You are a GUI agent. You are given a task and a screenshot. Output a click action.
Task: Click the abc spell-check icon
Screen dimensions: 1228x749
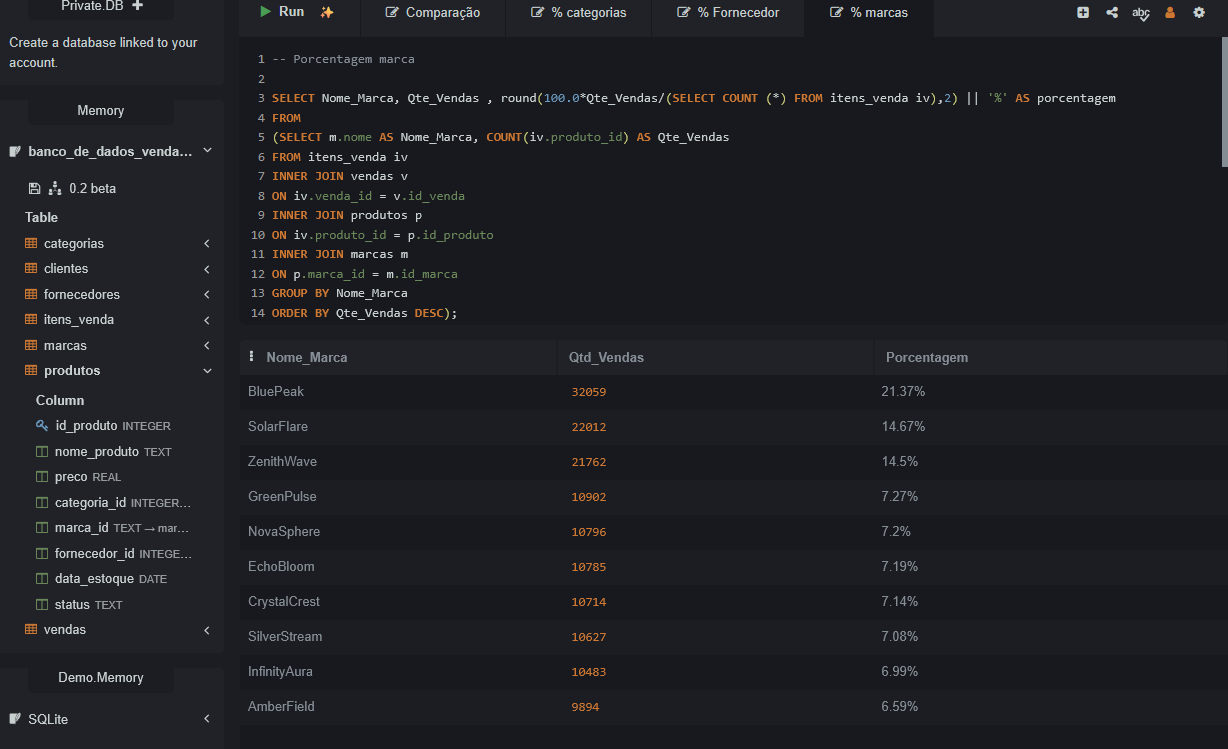[x=1141, y=13]
